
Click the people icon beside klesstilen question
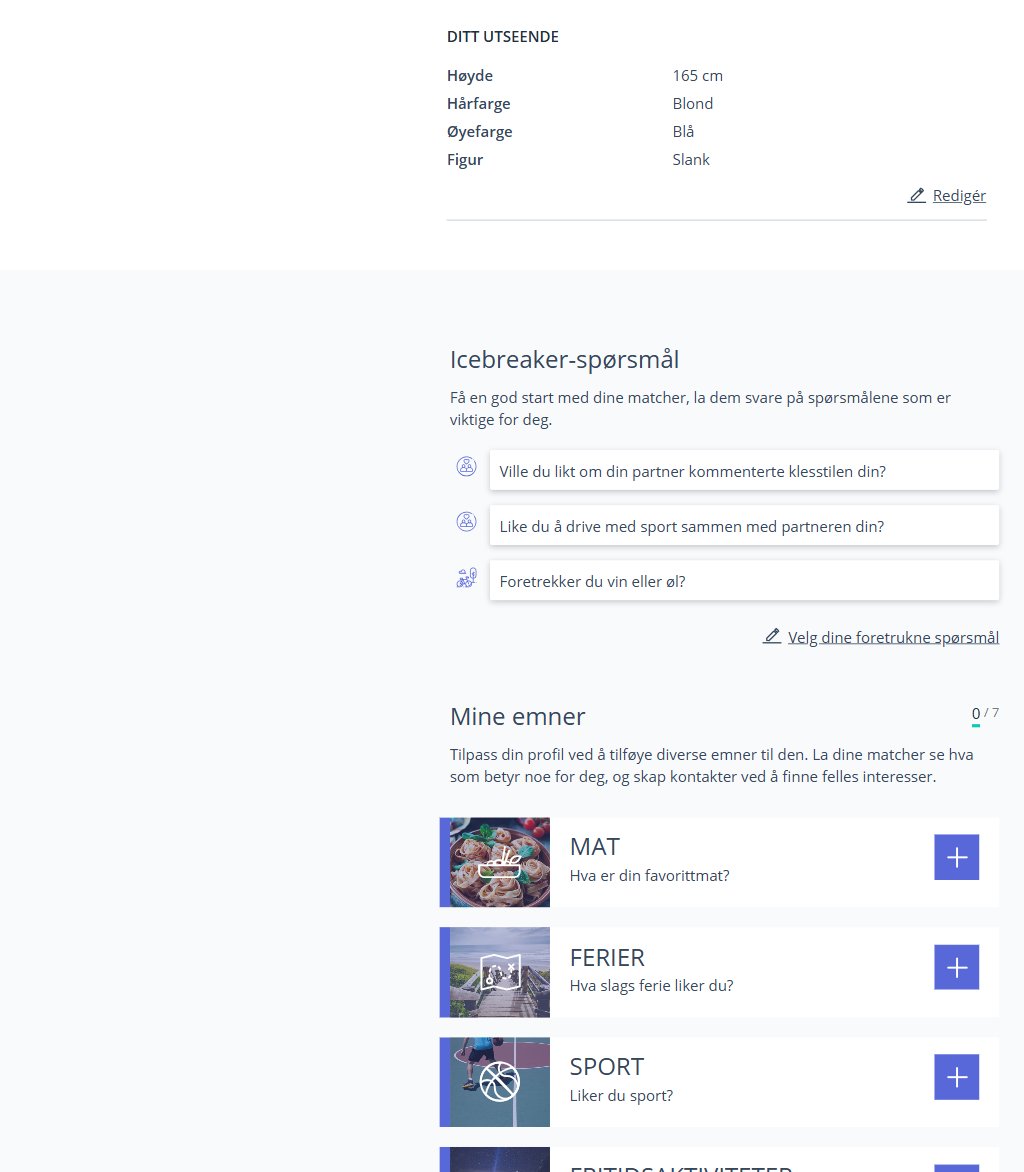pyautogui.click(x=466, y=466)
